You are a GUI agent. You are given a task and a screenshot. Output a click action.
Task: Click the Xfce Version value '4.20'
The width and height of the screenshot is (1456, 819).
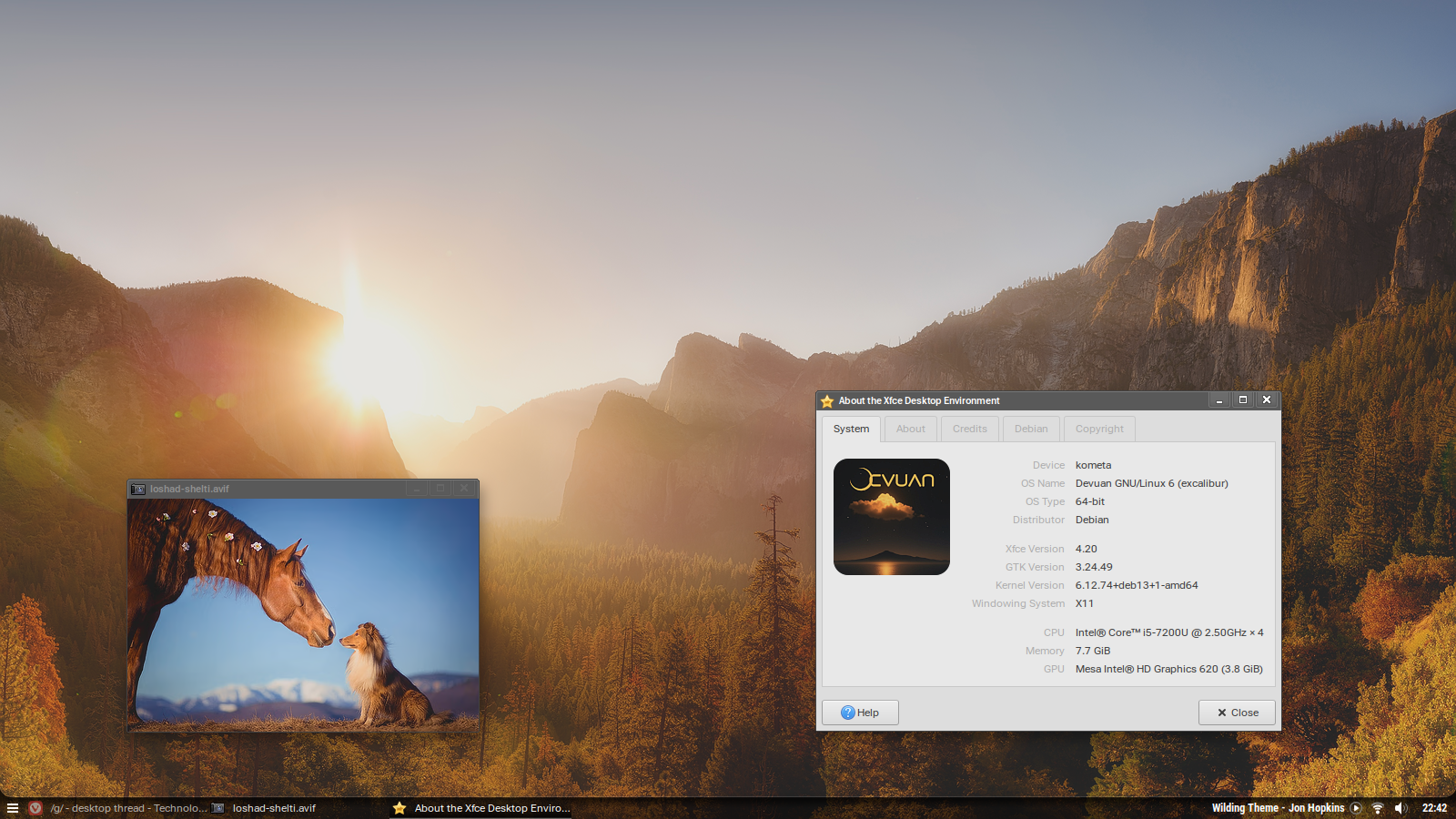pos(1086,549)
